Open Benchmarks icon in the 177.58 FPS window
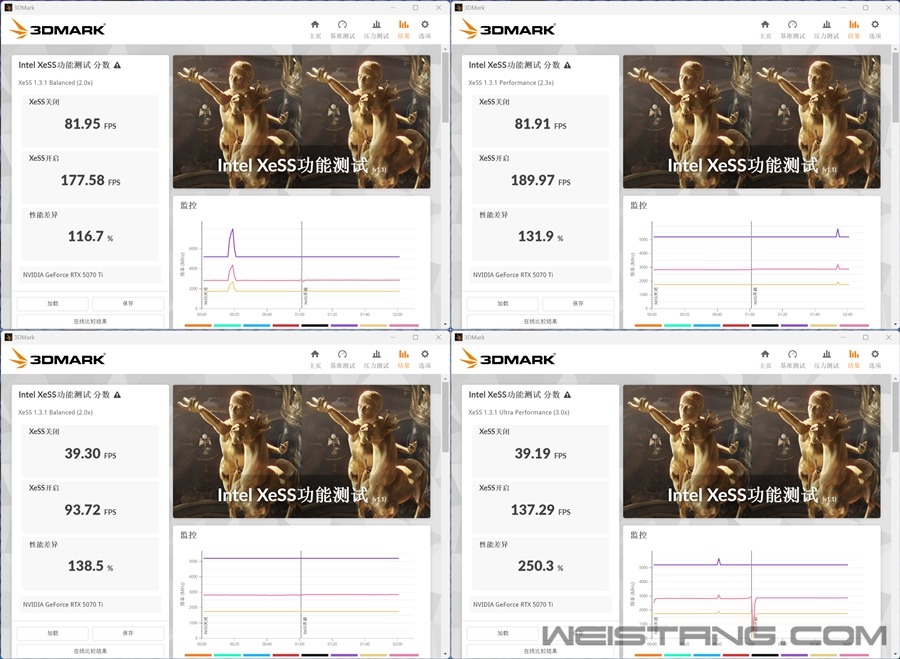This screenshot has width=900, height=659. [342, 29]
